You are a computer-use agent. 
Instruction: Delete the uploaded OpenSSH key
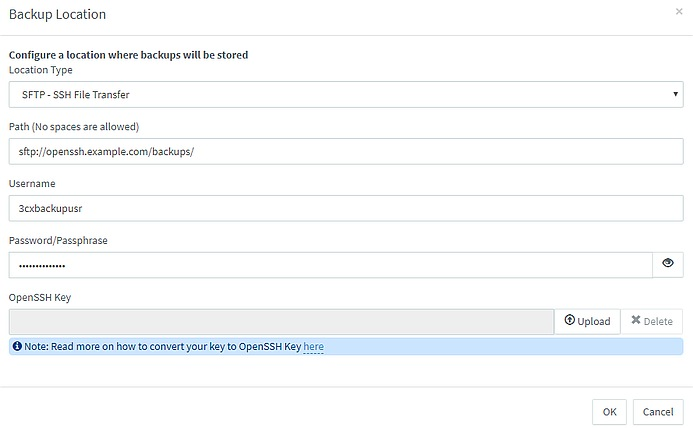652,321
